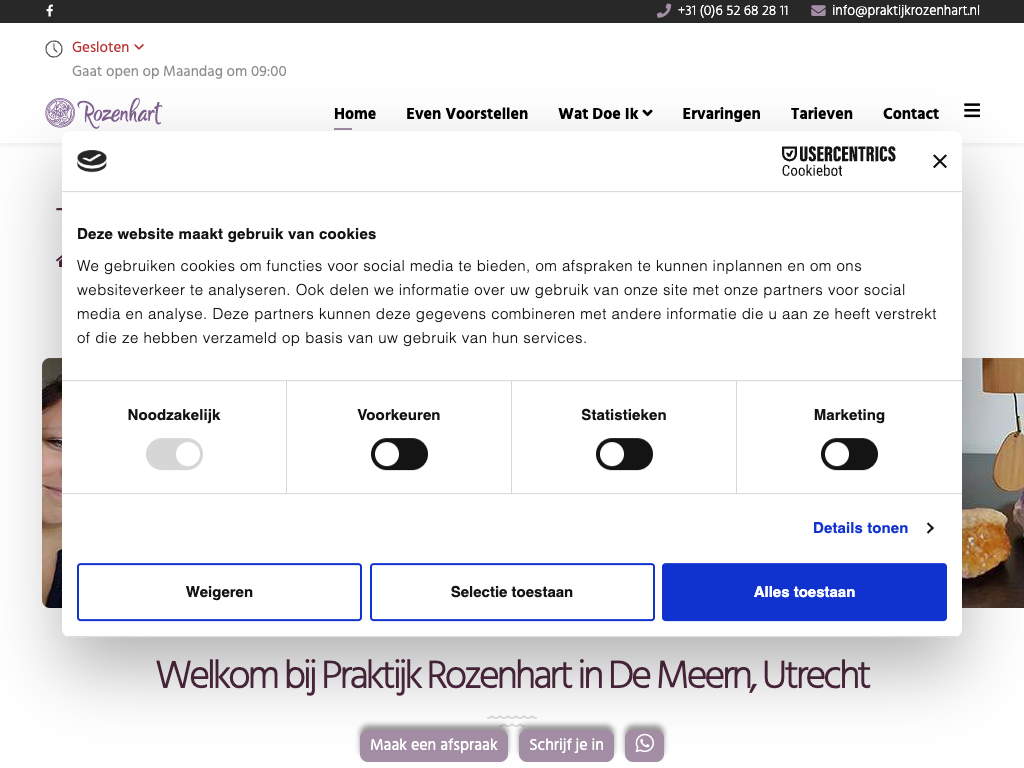Open WhatsApp chat button
Screen dimensions: 1024x768
point(644,744)
